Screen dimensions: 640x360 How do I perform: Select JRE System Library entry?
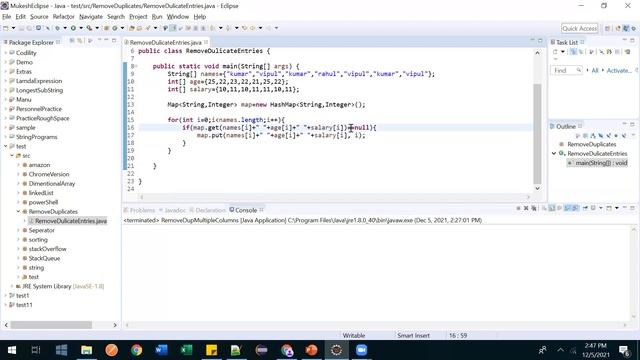[x=60, y=286]
